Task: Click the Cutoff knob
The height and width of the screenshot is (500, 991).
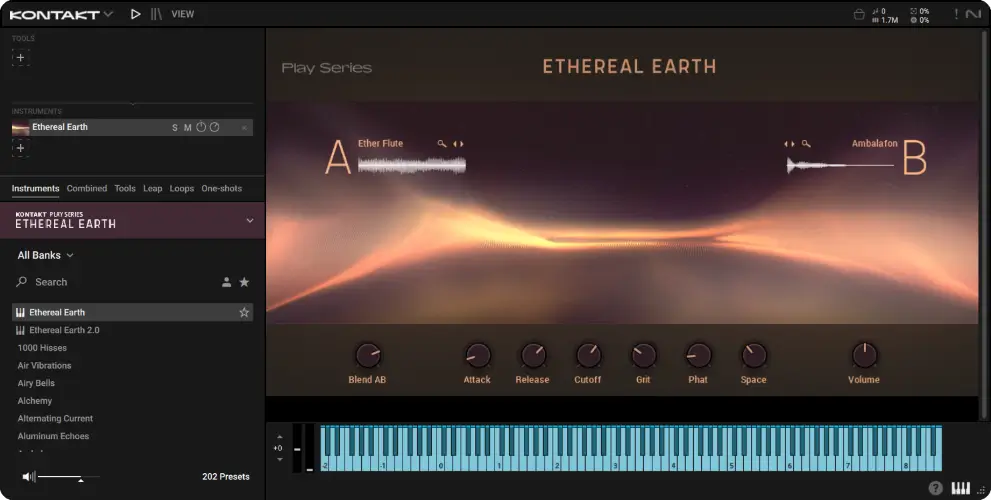Action: click(588, 356)
